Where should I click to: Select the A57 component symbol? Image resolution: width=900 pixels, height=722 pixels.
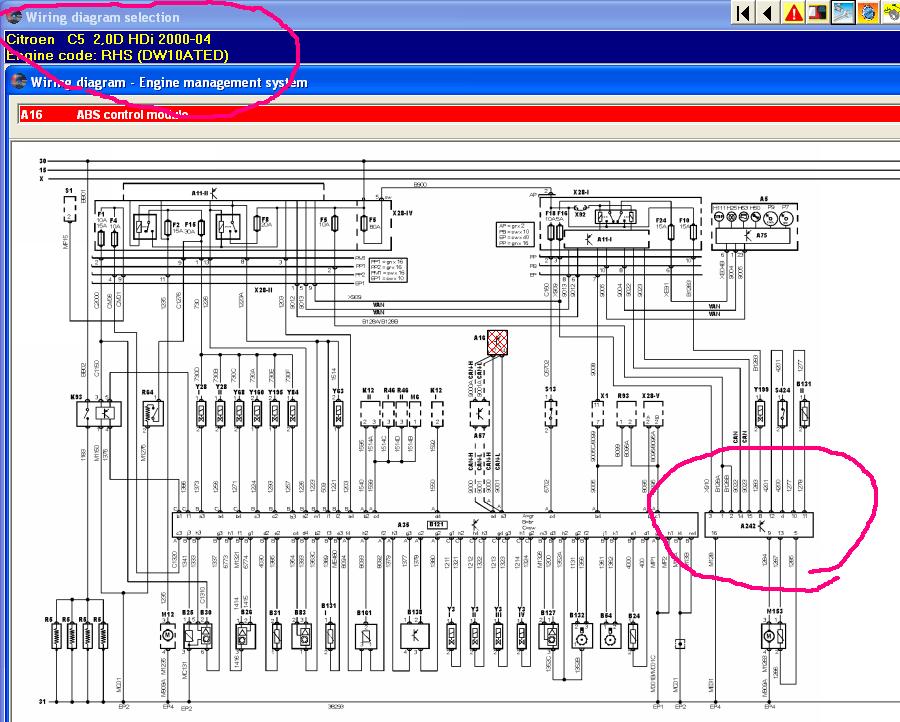480,413
